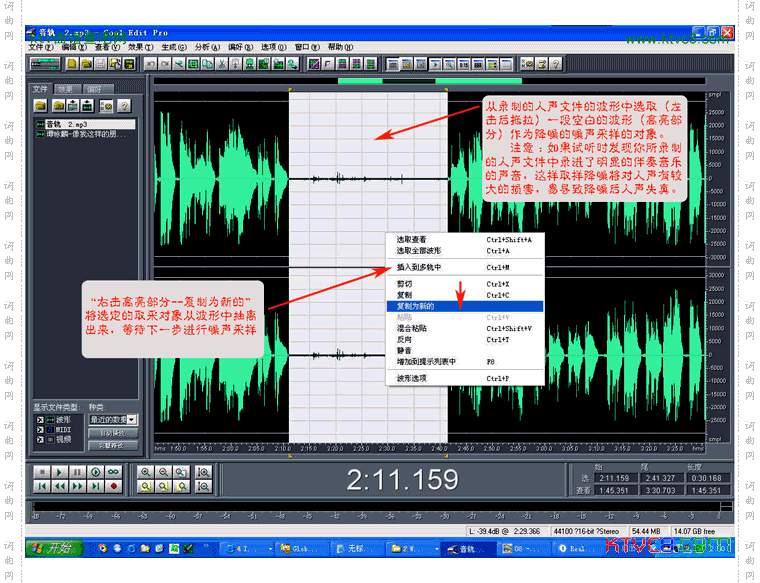Click the Zoom out horizontally icon
Viewport: 760px width, 583px height.
pyautogui.click(x=164, y=472)
